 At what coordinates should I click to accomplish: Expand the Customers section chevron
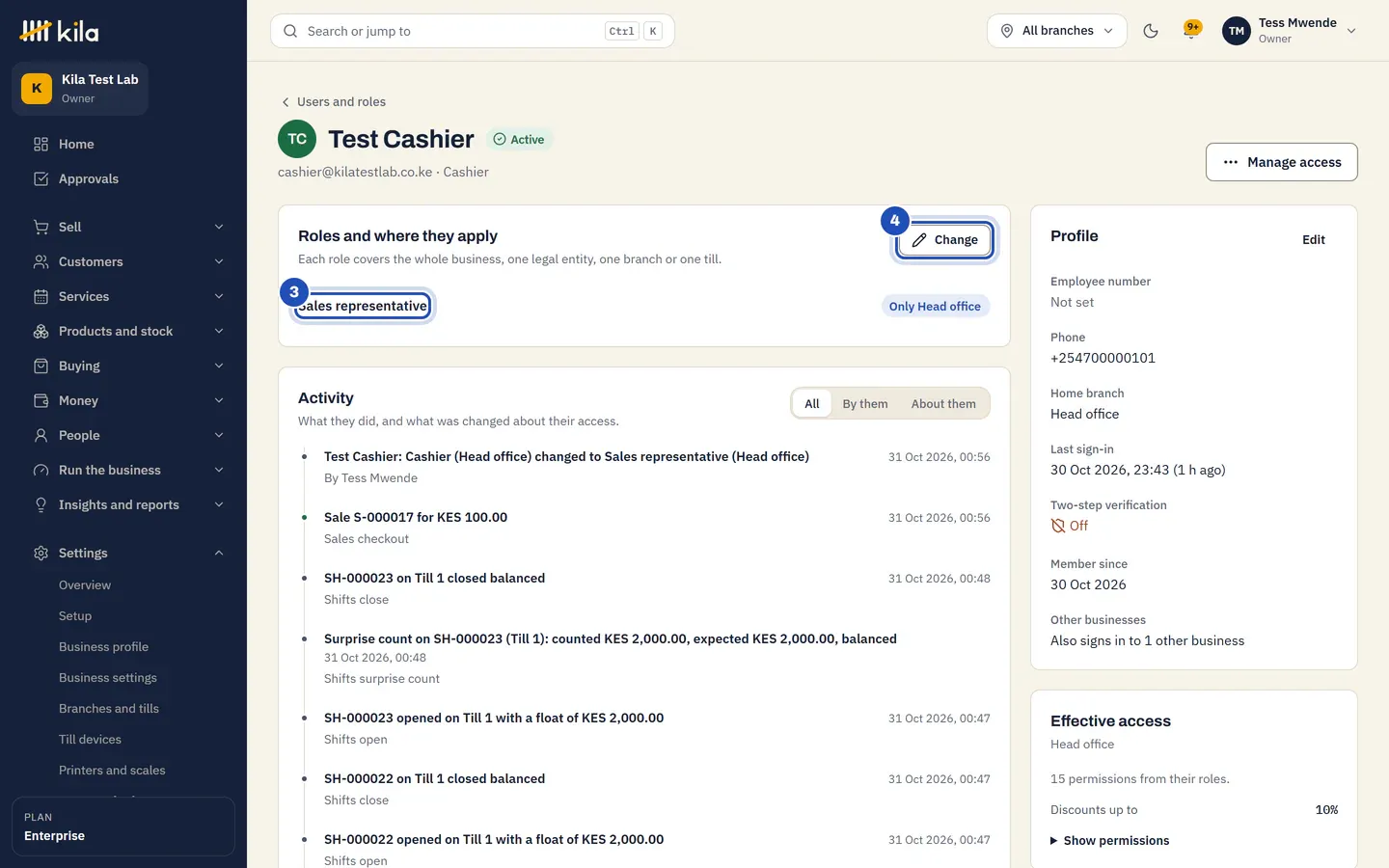219,261
